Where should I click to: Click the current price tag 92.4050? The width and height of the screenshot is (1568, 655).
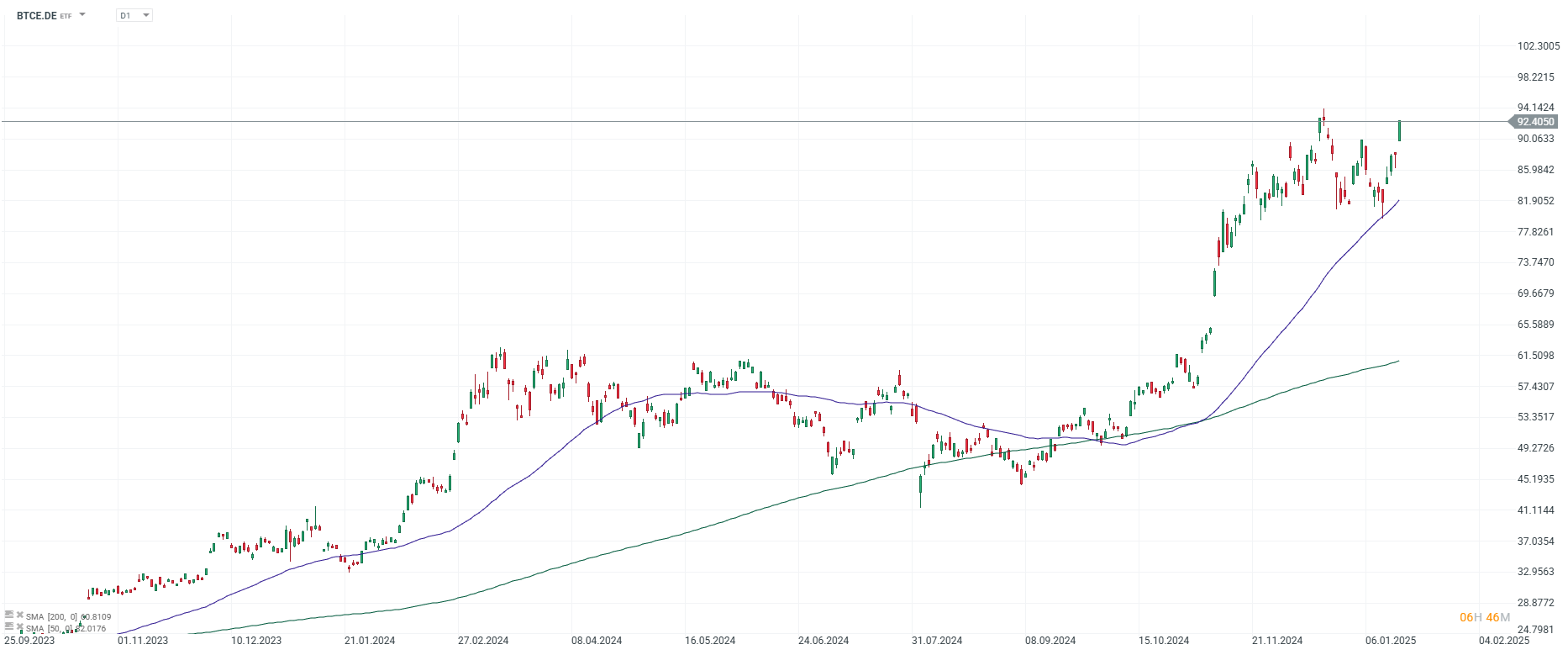(1535, 122)
